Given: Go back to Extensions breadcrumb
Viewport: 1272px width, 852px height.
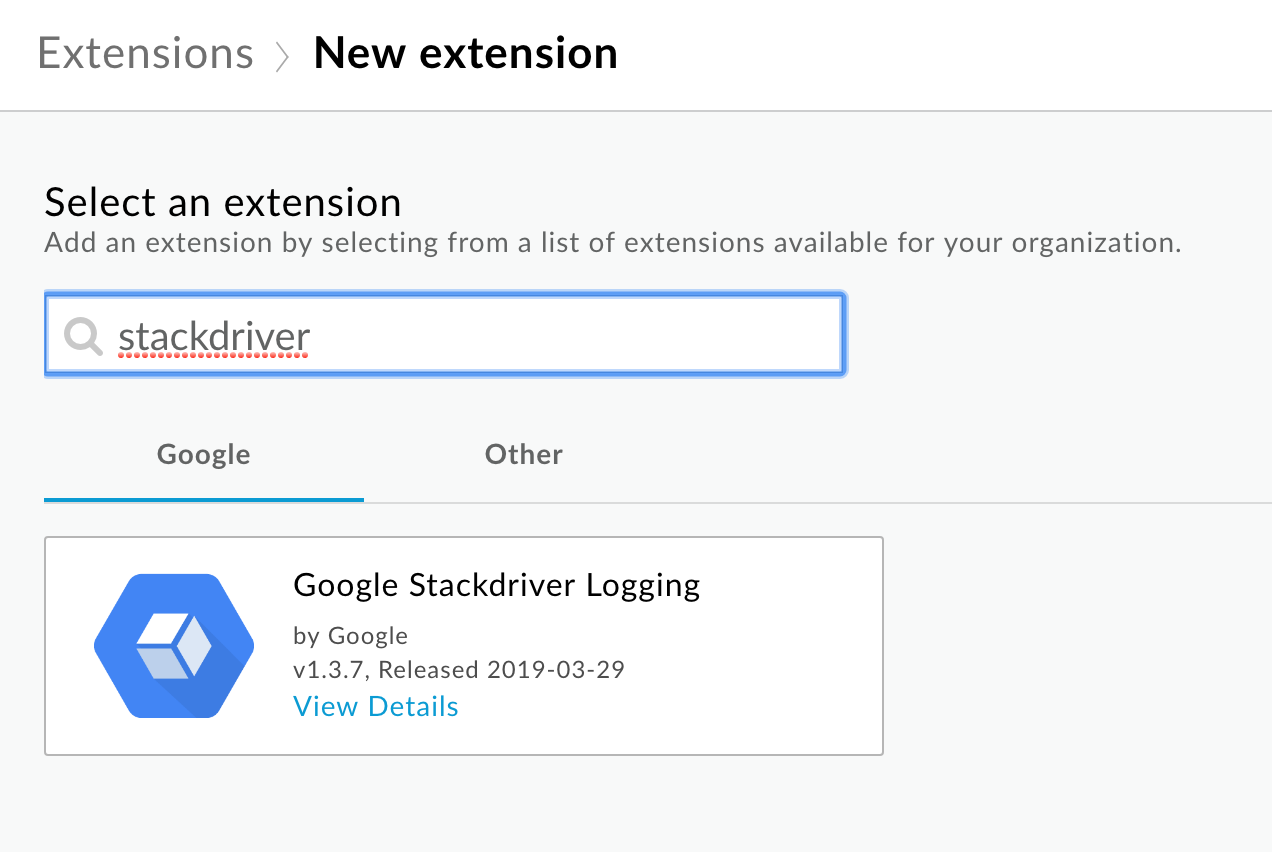Looking at the screenshot, I should (x=146, y=53).
